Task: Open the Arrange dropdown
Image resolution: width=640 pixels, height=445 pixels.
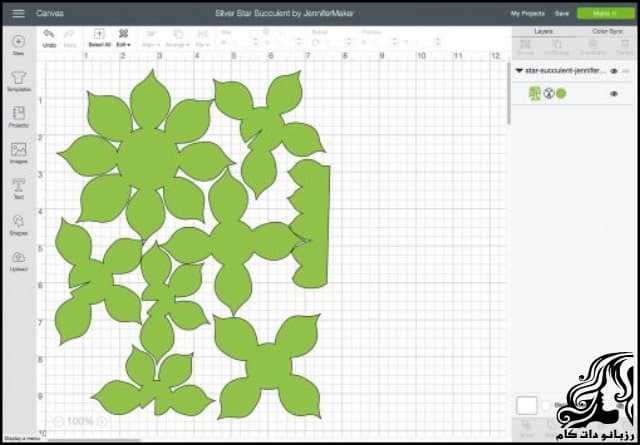Action: pos(178,38)
